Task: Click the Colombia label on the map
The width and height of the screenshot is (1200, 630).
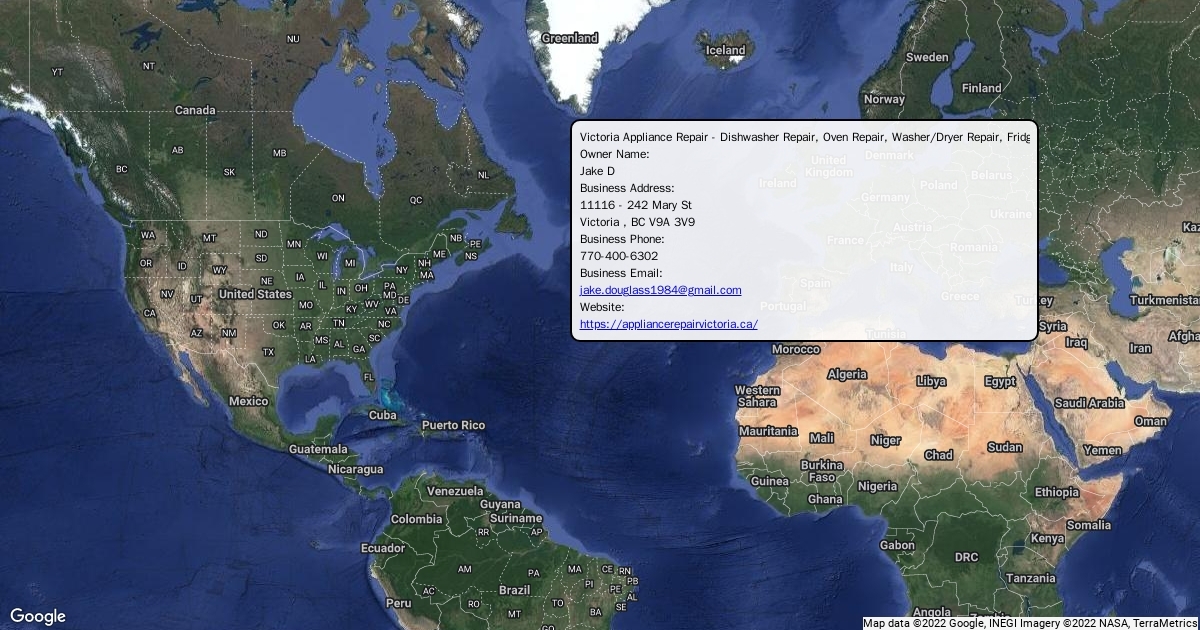Action: point(416,519)
